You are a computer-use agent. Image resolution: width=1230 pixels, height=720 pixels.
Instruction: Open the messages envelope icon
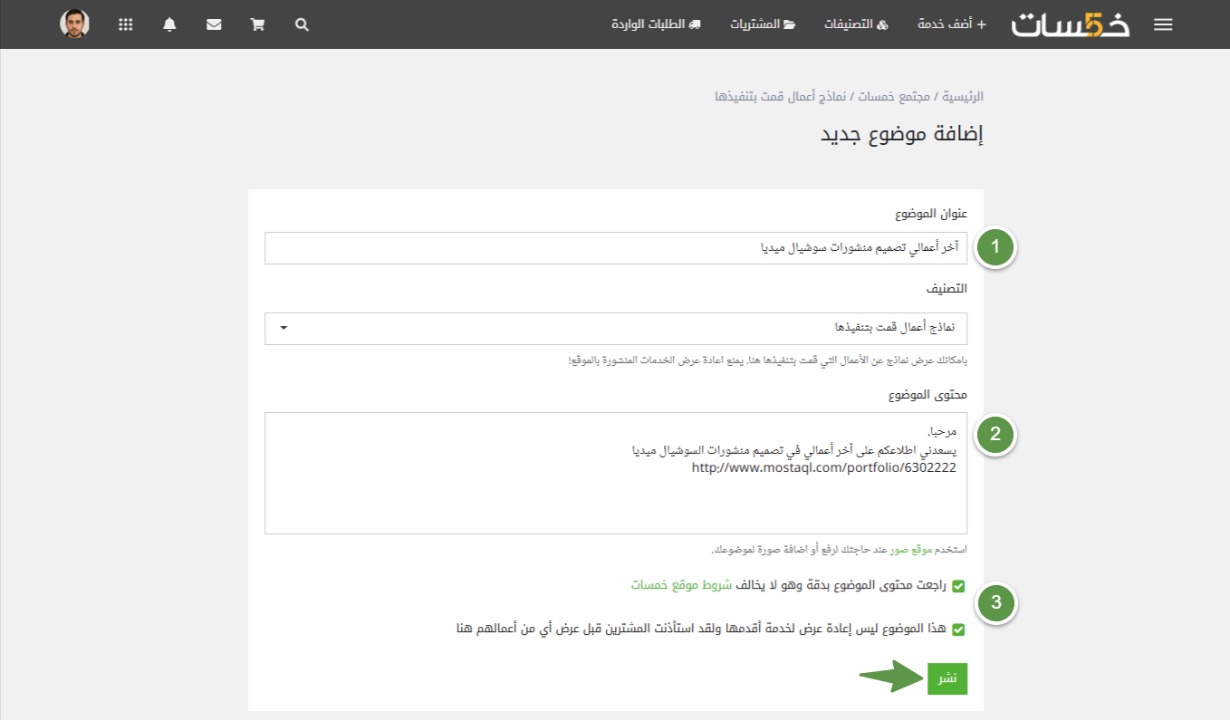pos(214,25)
